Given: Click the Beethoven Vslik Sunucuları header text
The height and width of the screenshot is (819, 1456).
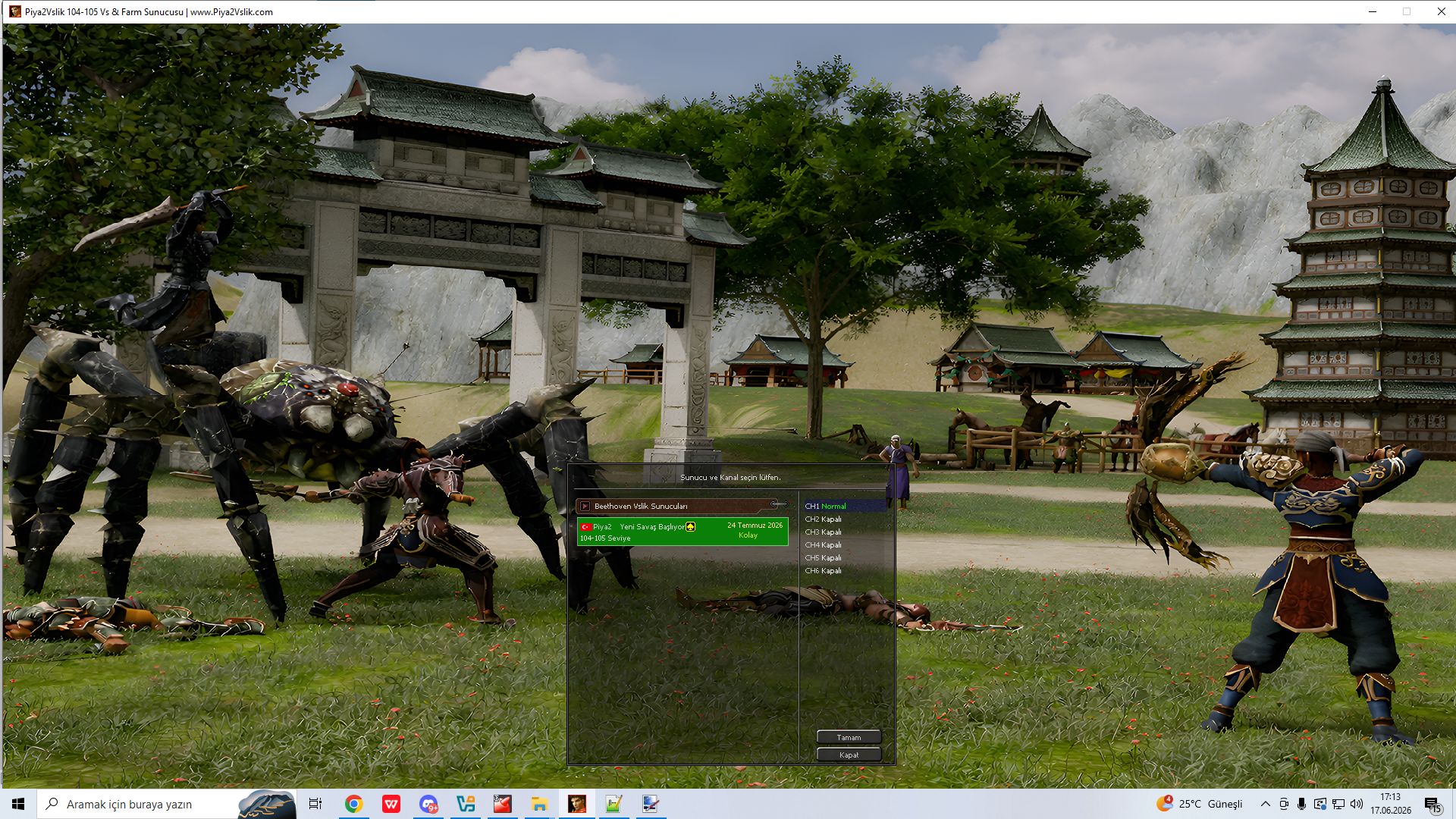Looking at the screenshot, I should pyautogui.click(x=641, y=506).
